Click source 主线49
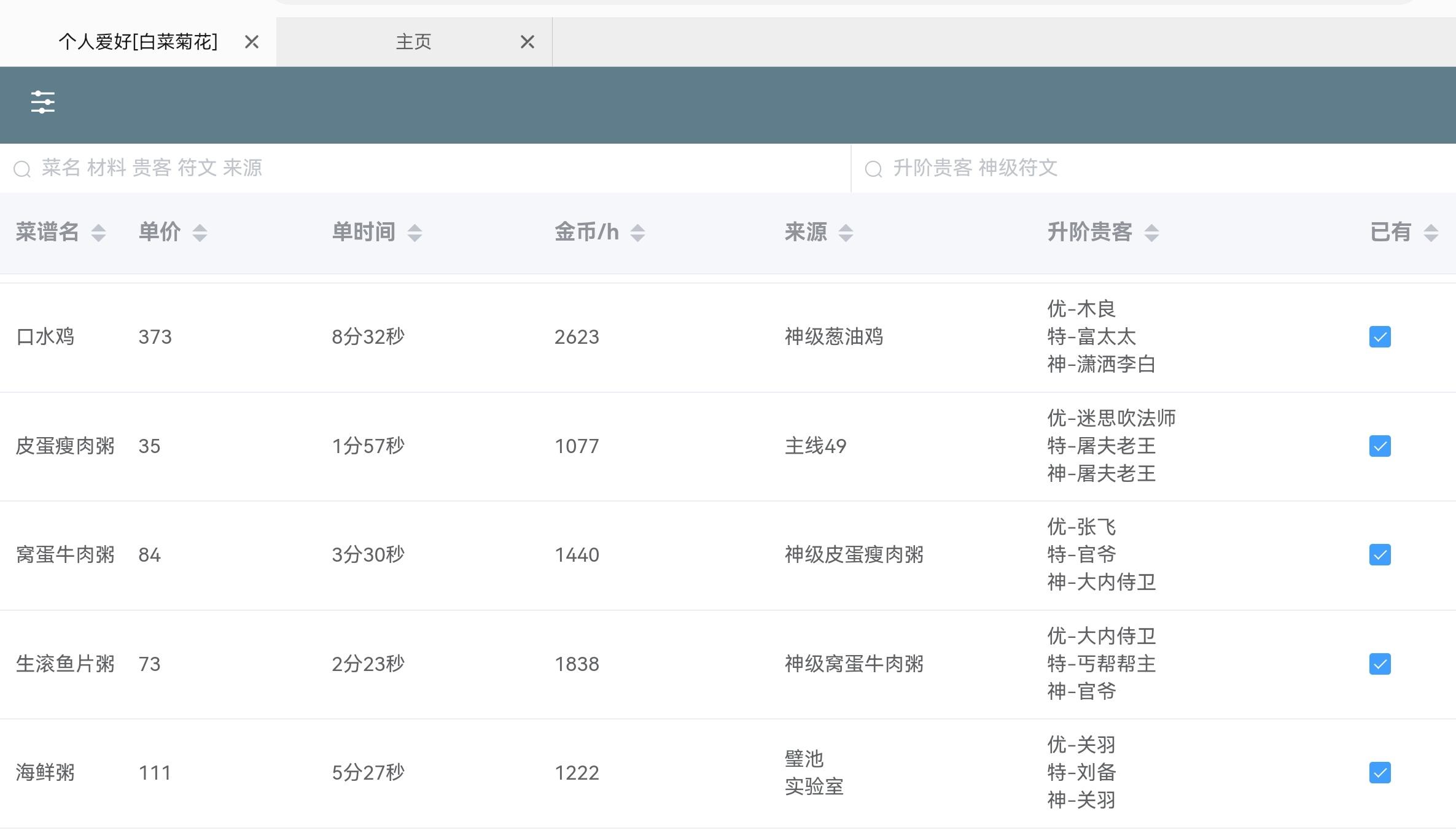Viewport: 1456px width, 830px height. [816, 446]
